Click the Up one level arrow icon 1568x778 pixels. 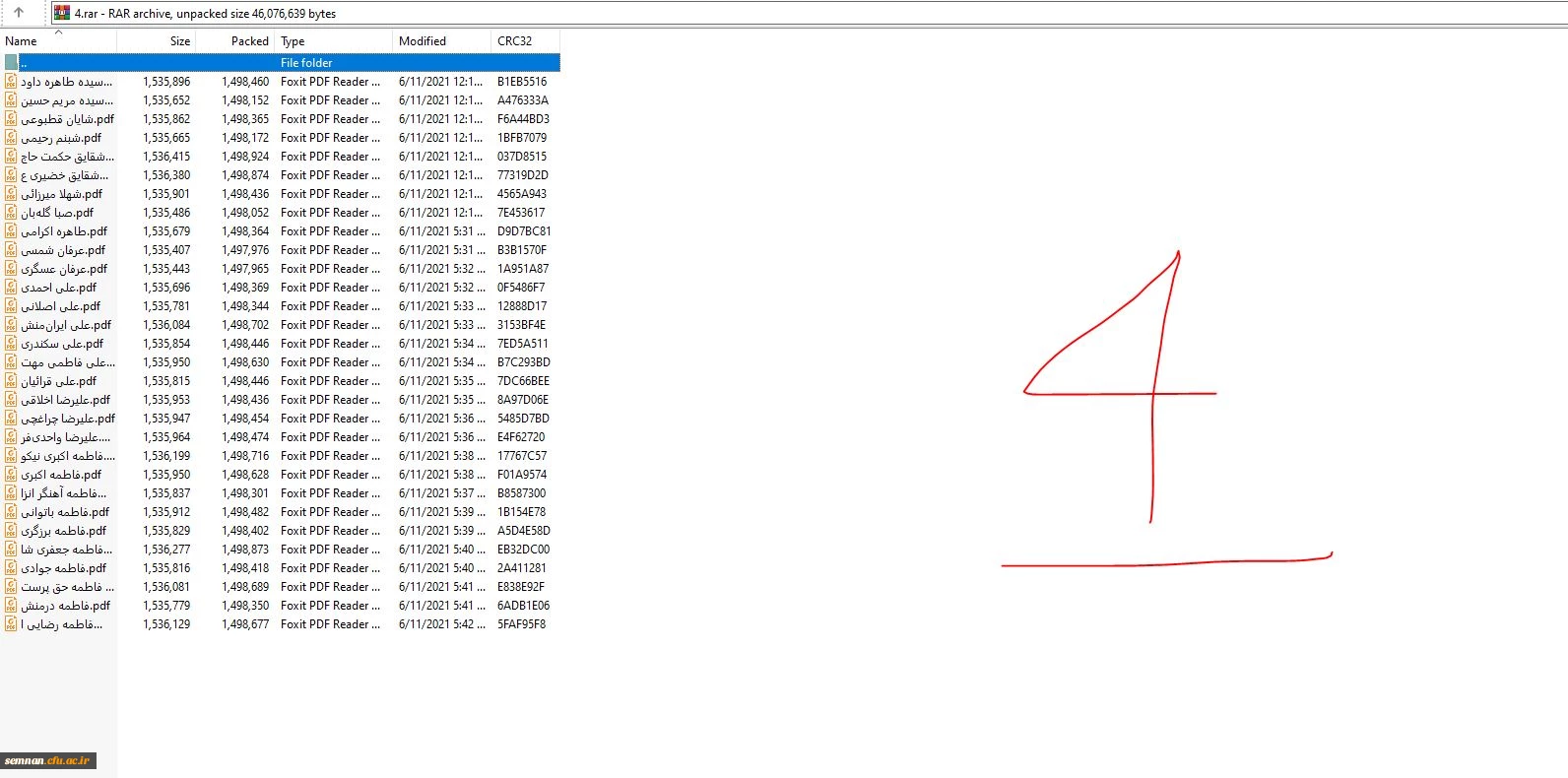[19, 13]
